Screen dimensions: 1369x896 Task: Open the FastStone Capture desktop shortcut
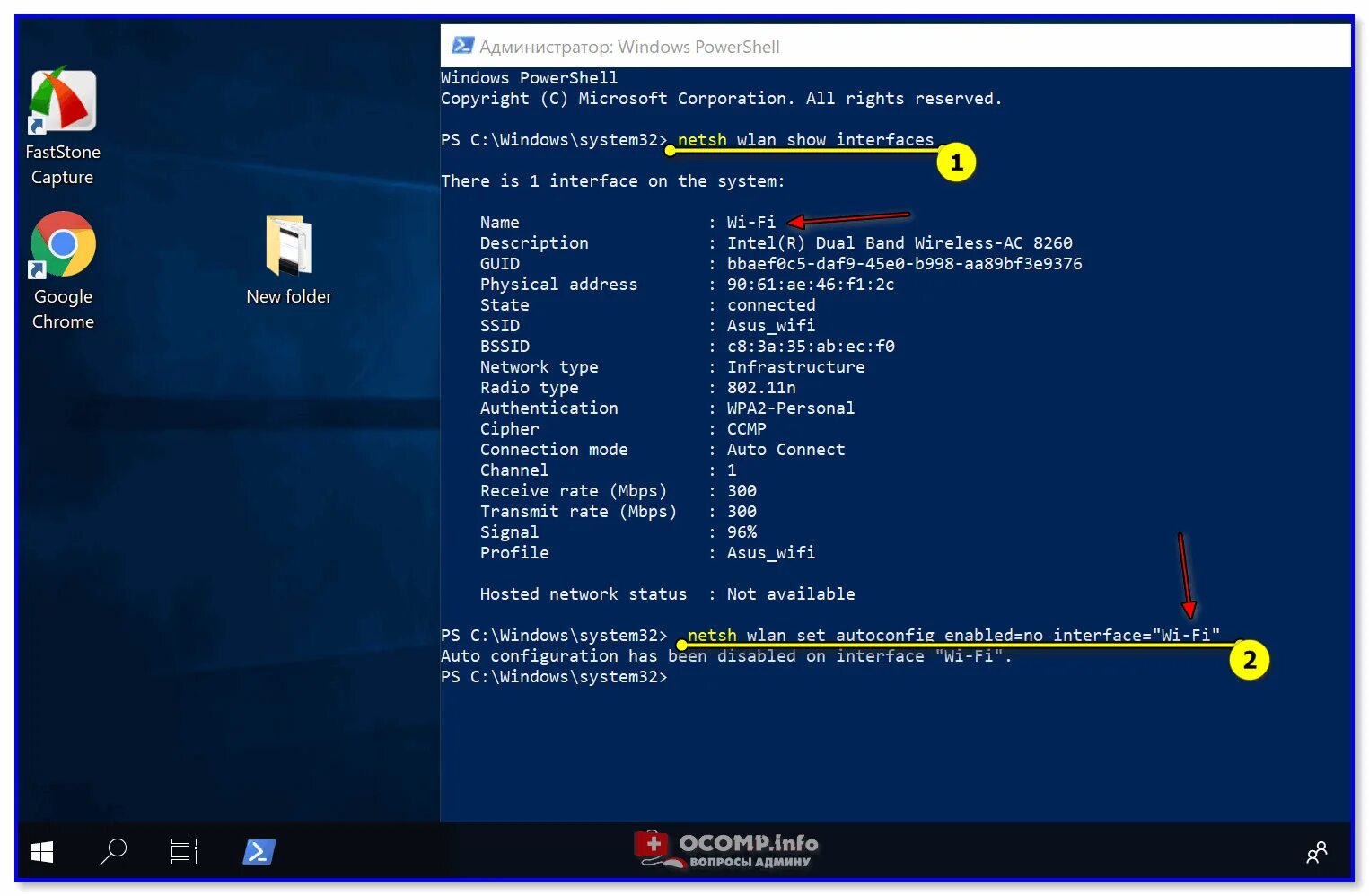(62, 126)
